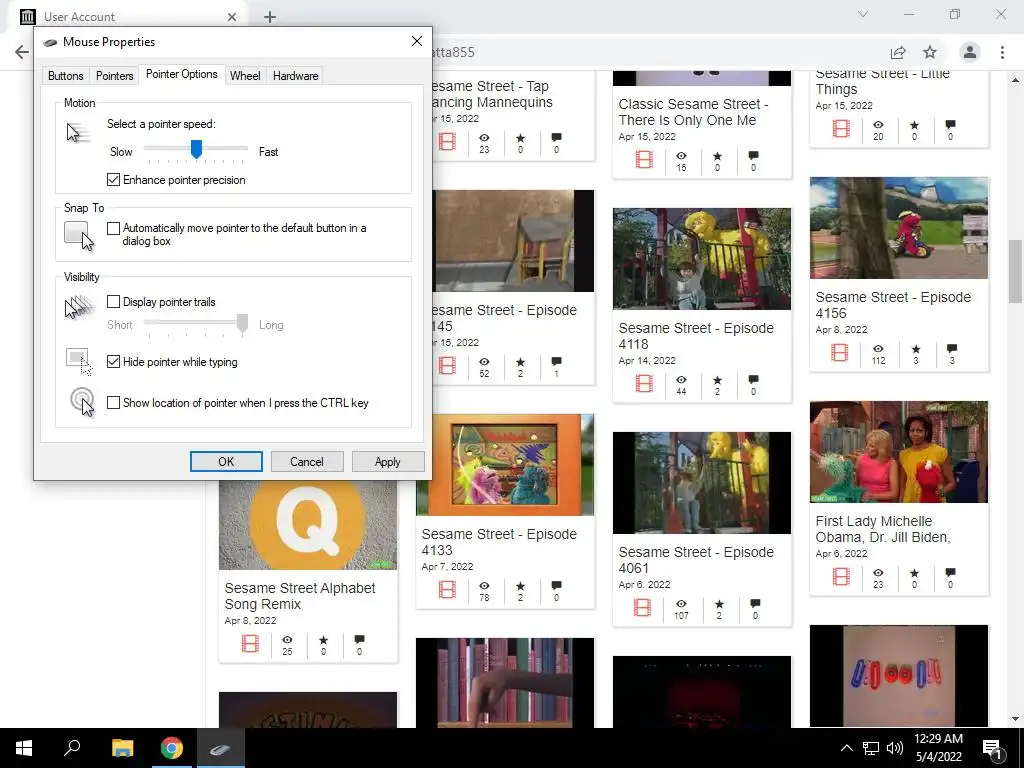
Task: Open the Alphabet Song Remix thumbnail
Action: [308, 526]
